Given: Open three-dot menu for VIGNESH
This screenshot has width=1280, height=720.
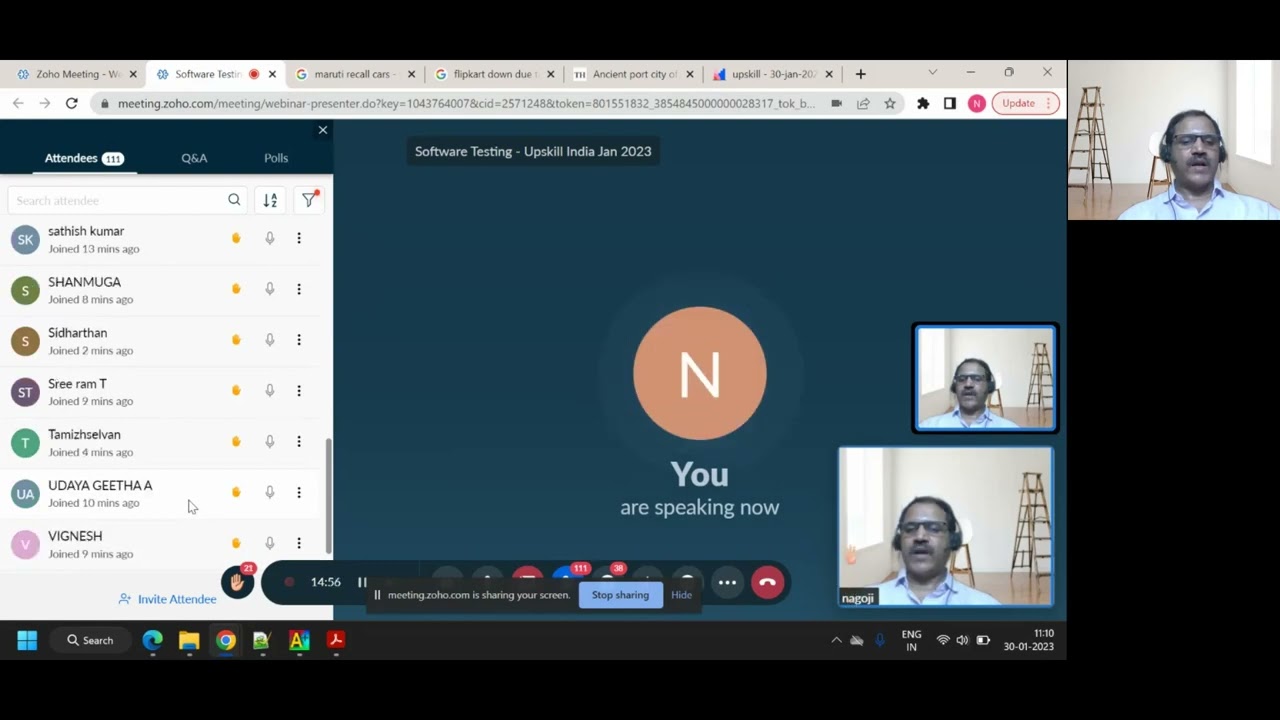Looking at the screenshot, I should tap(298, 543).
